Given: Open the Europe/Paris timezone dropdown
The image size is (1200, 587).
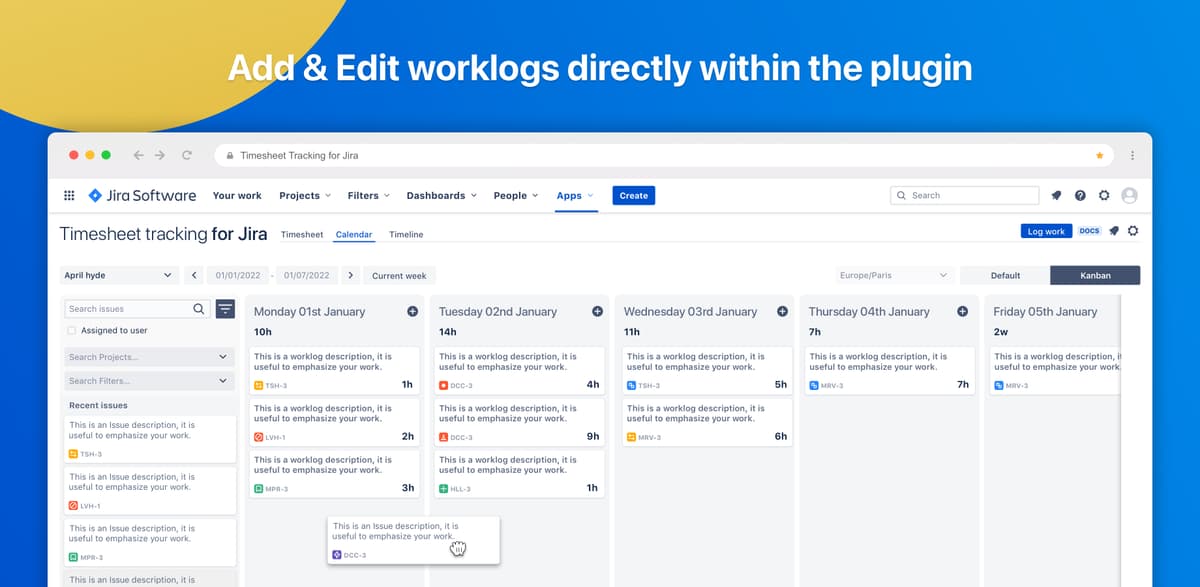Looking at the screenshot, I should point(894,275).
